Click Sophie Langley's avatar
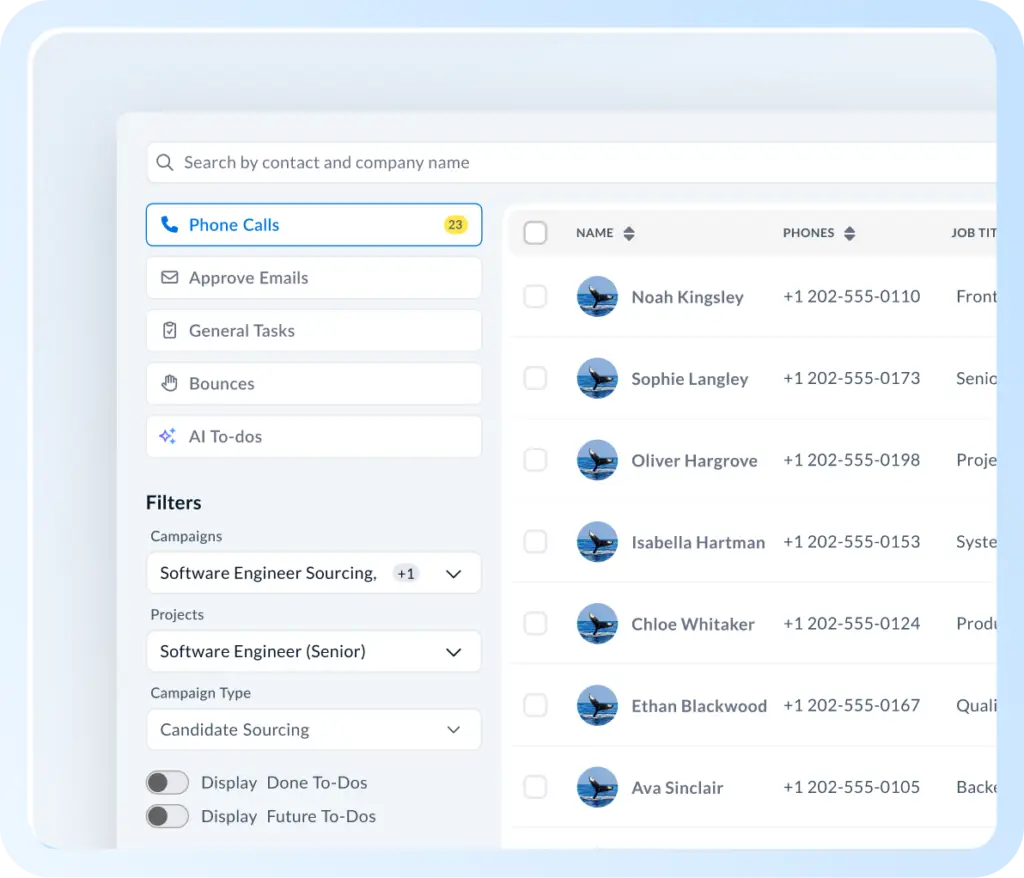 597,378
